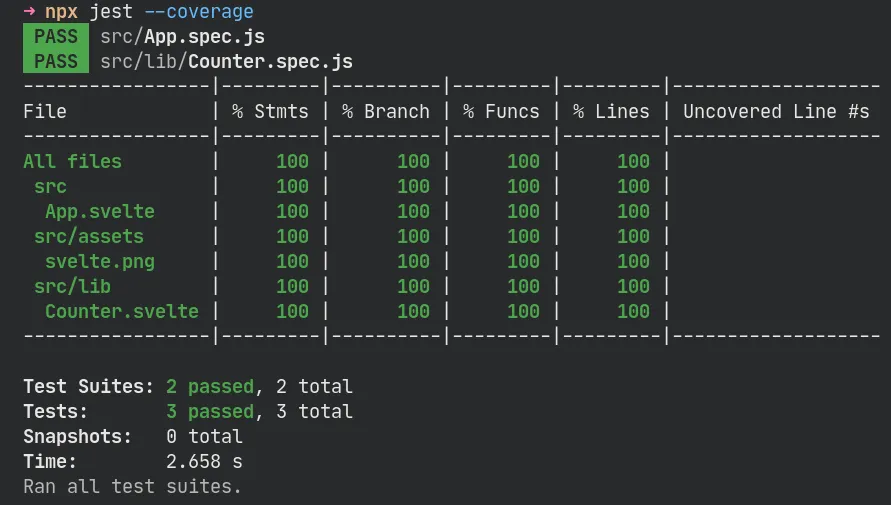This screenshot has height=505, width=891.
Task: Click svelte.png in the coverage table
Action: pos(100,261)
